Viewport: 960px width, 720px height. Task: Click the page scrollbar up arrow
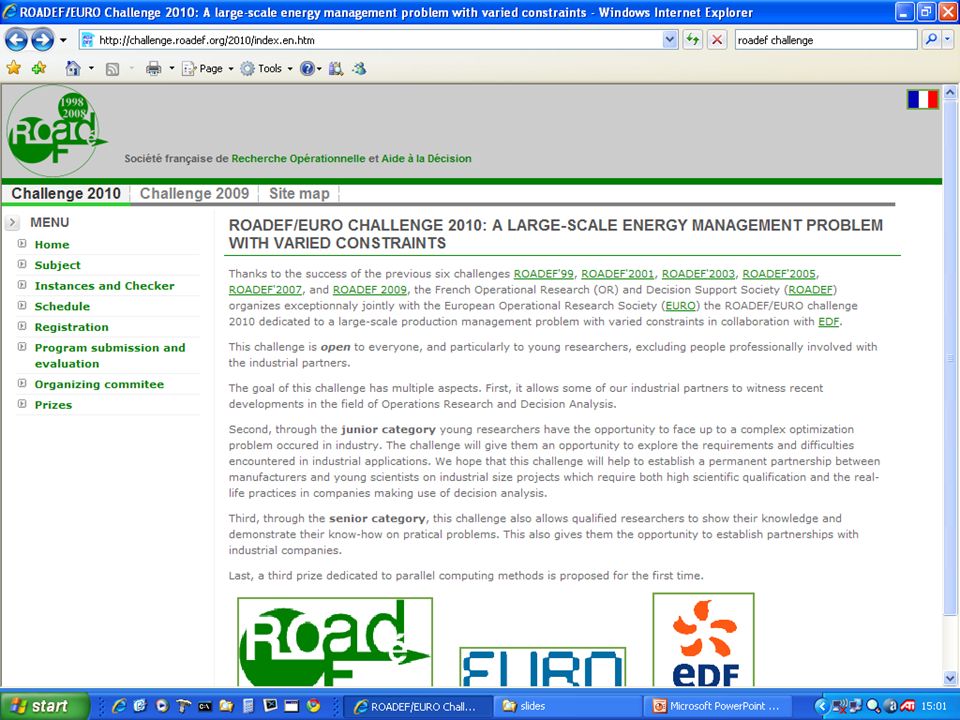click(x=950, y=92)
